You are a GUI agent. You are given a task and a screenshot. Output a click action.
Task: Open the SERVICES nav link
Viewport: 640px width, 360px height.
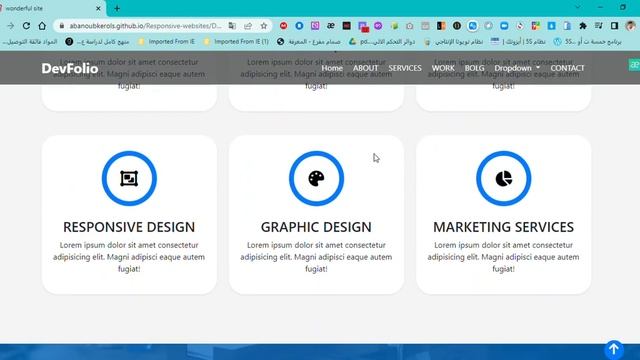pyautogui.click(x=405, y=68)
